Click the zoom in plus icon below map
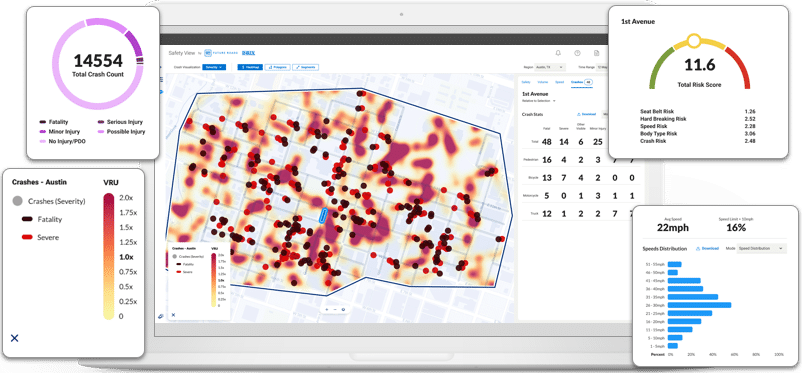 tap(326, 309)
